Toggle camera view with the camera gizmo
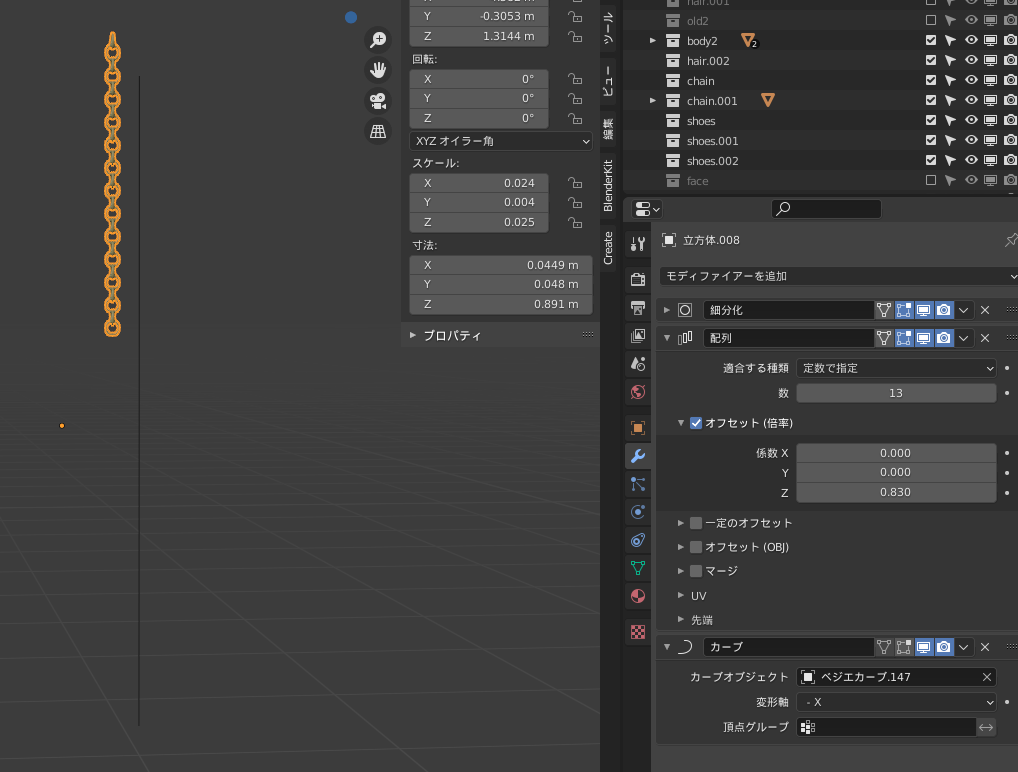The width and height of the screenshot is (1018, 772). [378, 101]
